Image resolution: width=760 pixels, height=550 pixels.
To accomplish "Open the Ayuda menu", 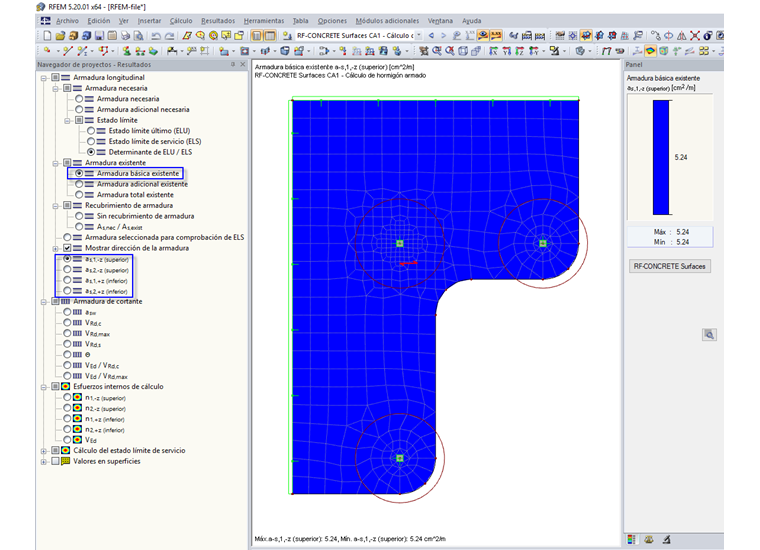I will (x=472, y=21).
